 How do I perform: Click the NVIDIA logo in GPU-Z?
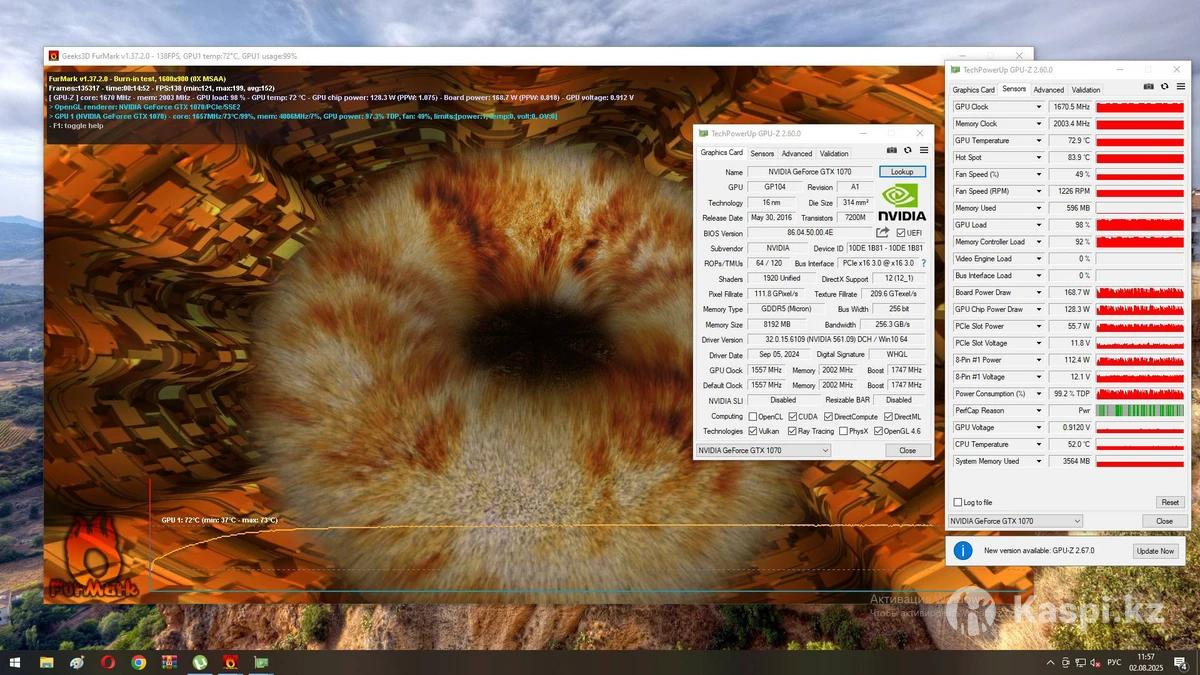[902, 202]
